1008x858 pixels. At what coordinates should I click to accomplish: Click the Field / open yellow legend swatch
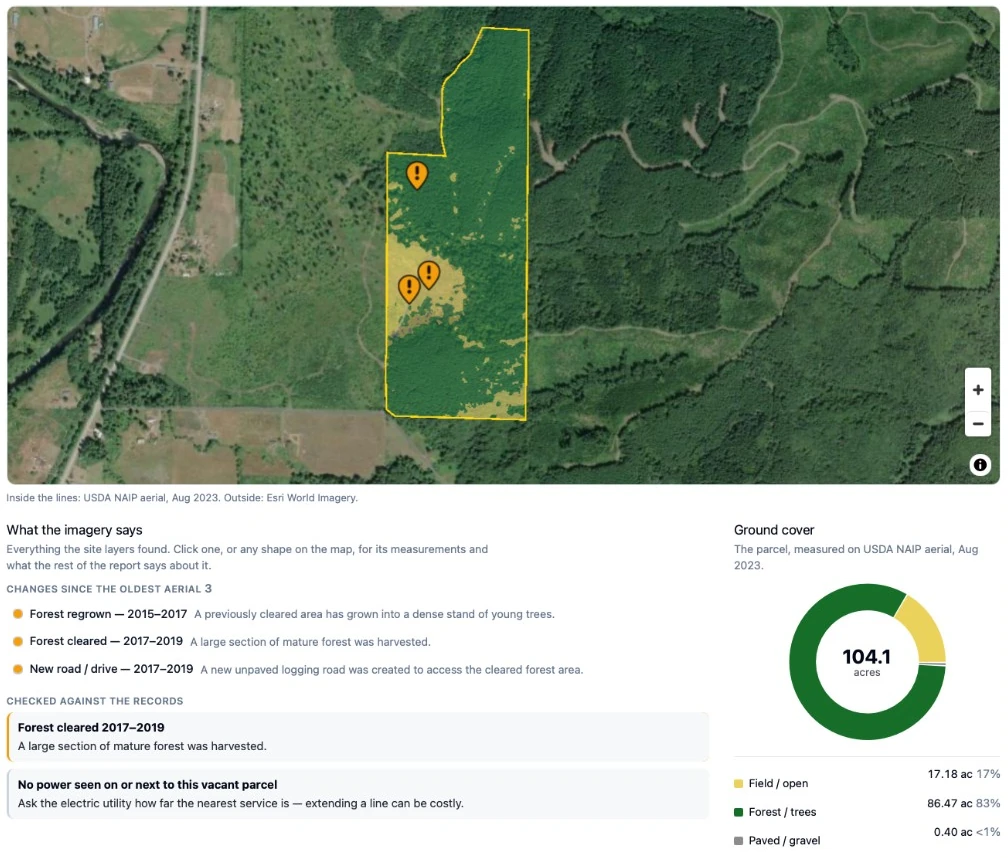(738, 783)
